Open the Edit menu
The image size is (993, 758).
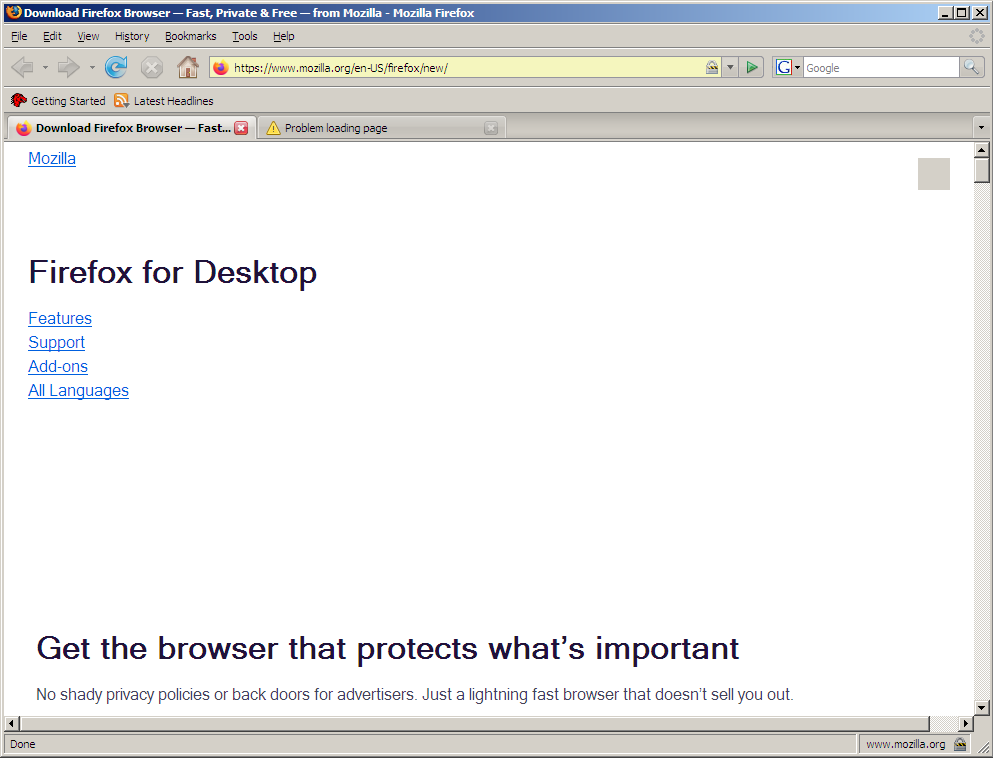tap(52, 36)
